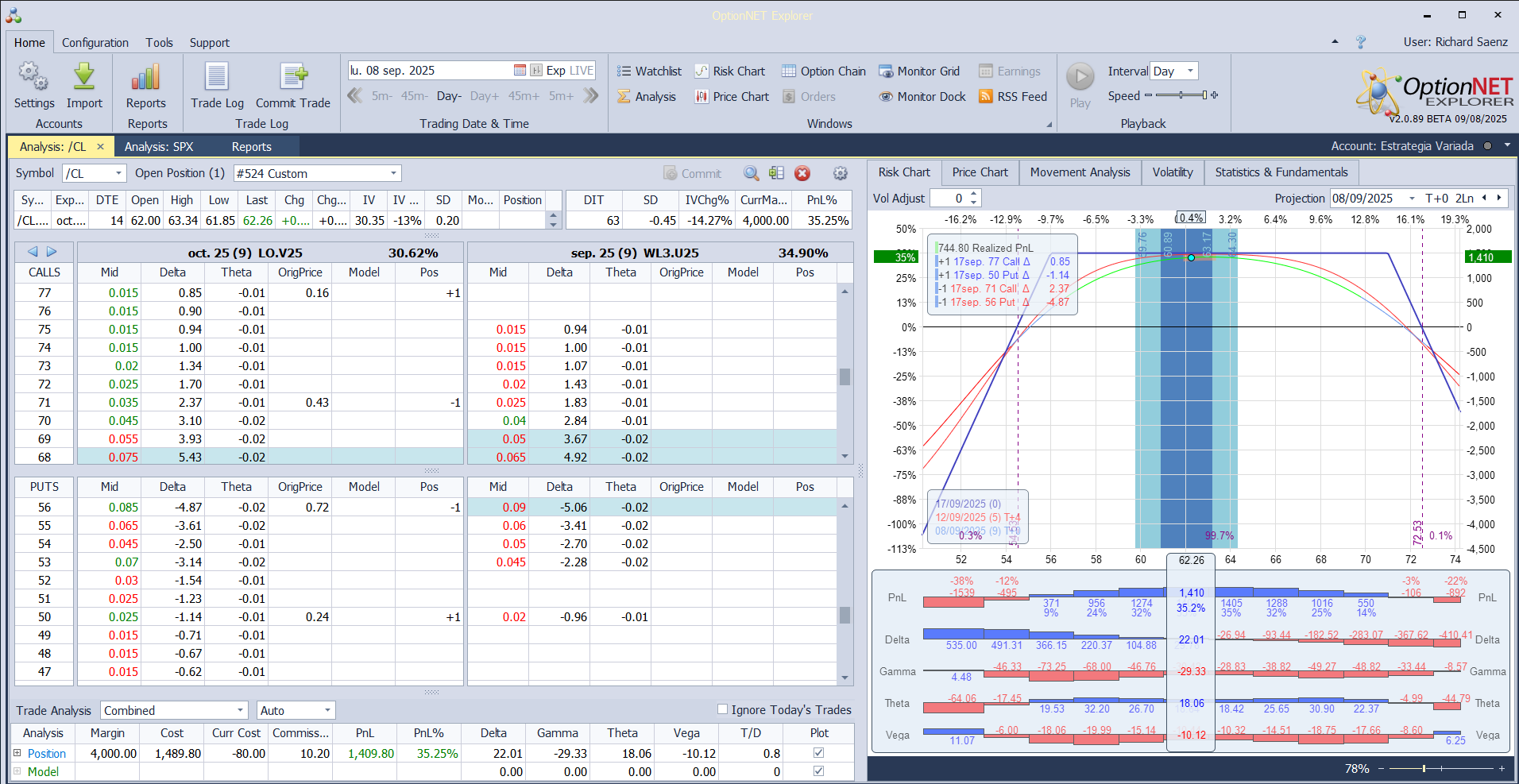
Task: Click the Play playback button
Action: click(1080, 77)
